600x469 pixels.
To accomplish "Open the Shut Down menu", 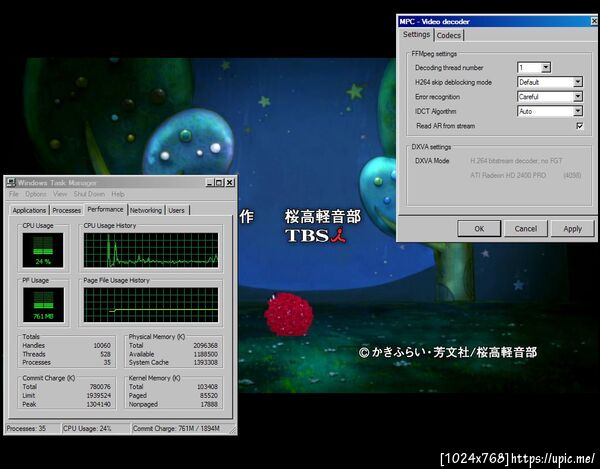I will [89, 194].
